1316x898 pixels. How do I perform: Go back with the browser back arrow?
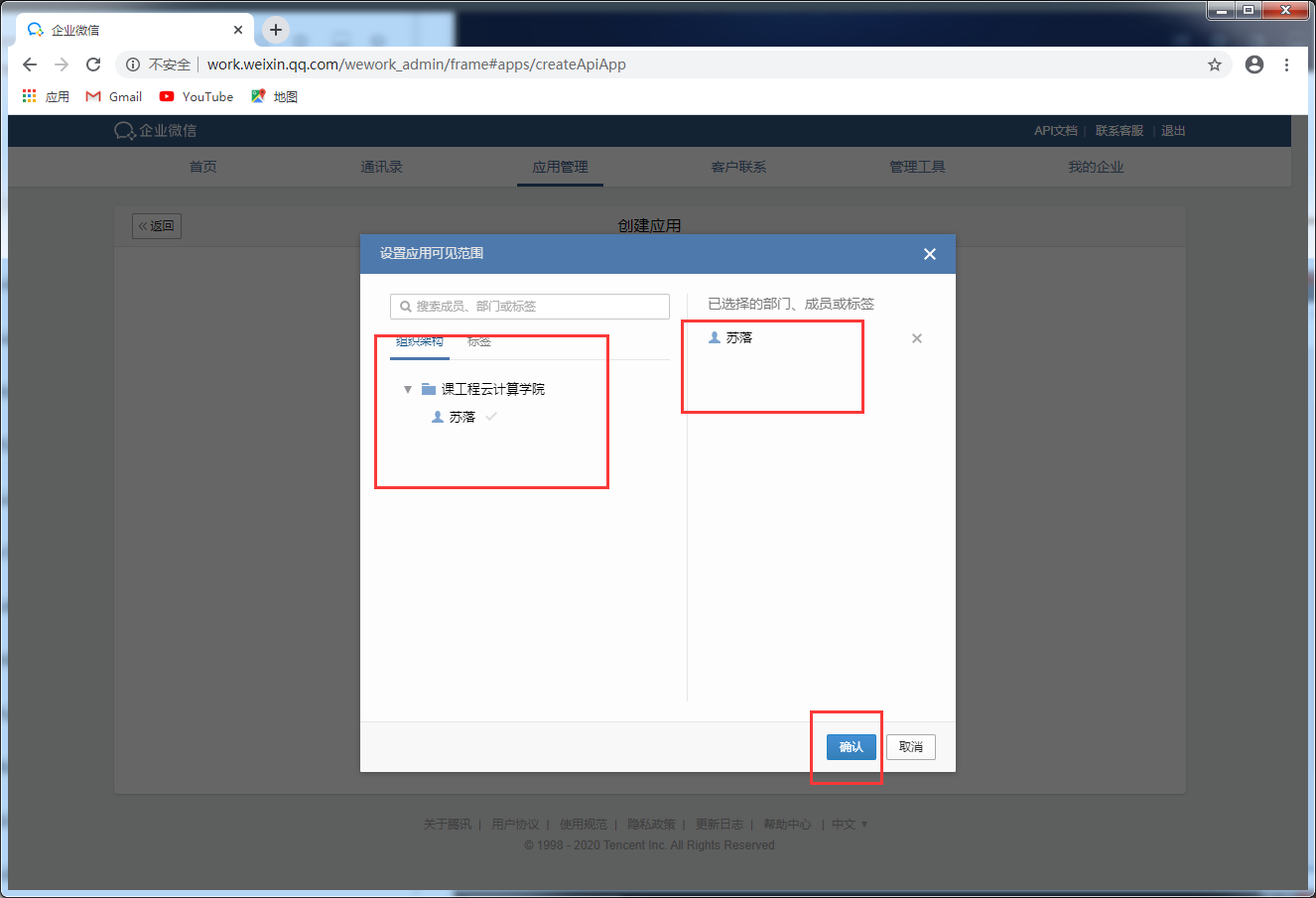tap(30, 64)
